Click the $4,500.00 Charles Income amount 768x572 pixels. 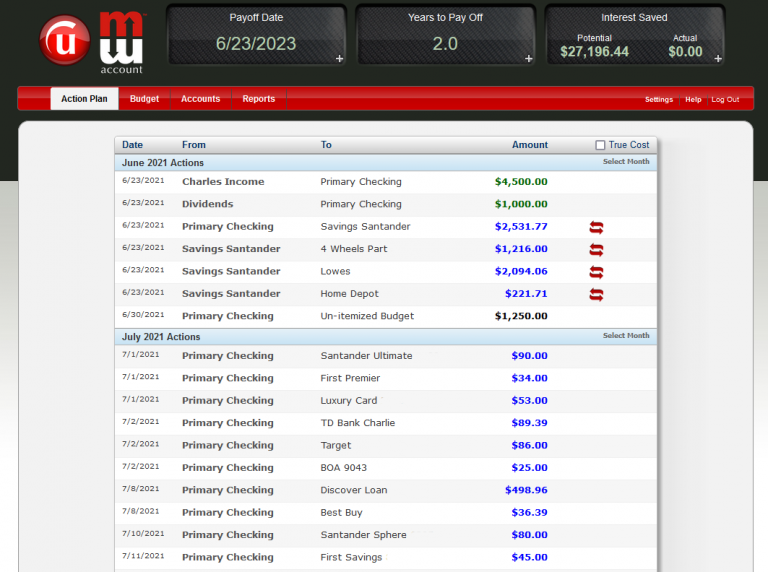pos(521,182)
